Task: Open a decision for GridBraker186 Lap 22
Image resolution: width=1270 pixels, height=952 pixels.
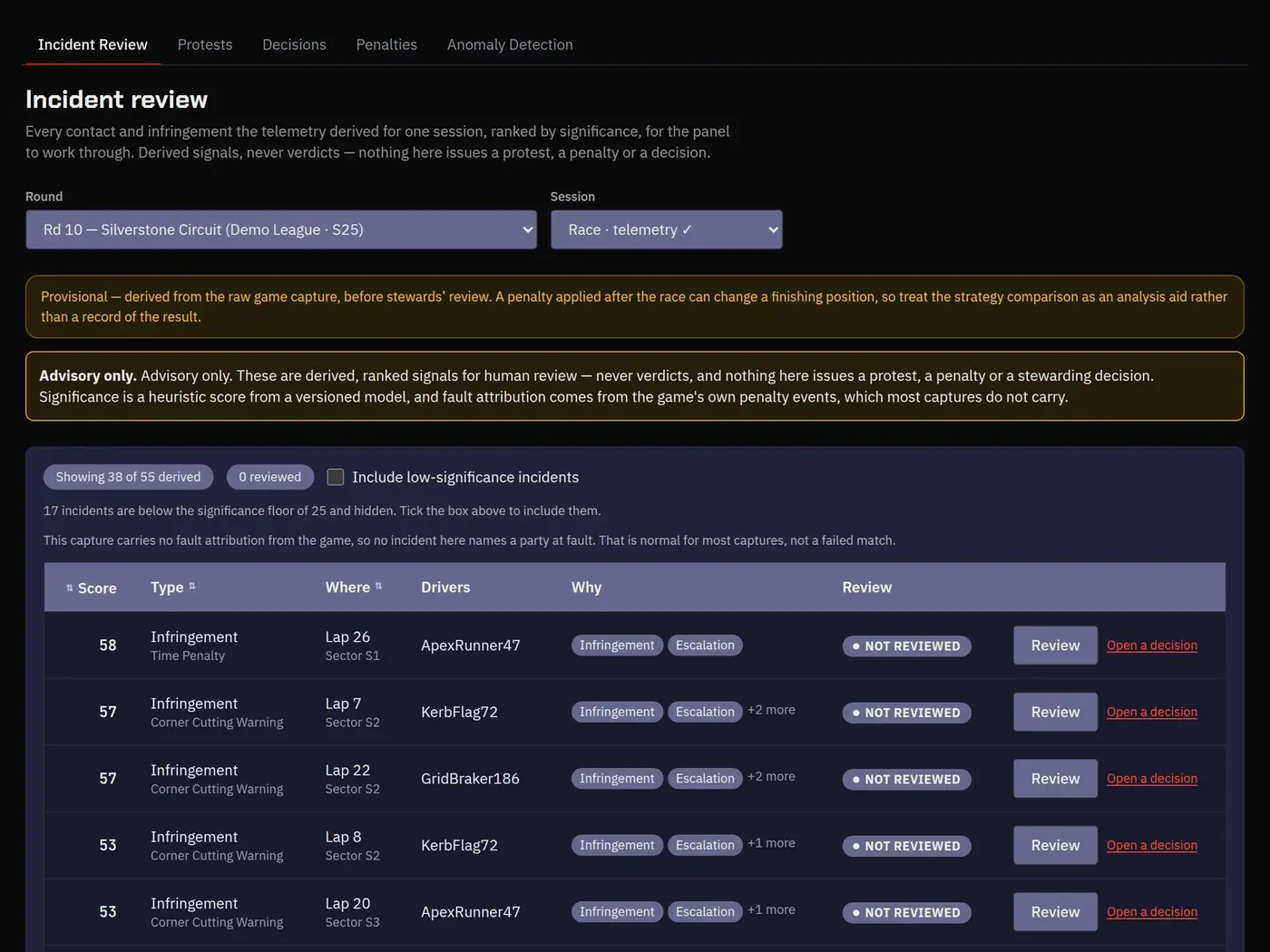Action: (x=1152, y=779)
